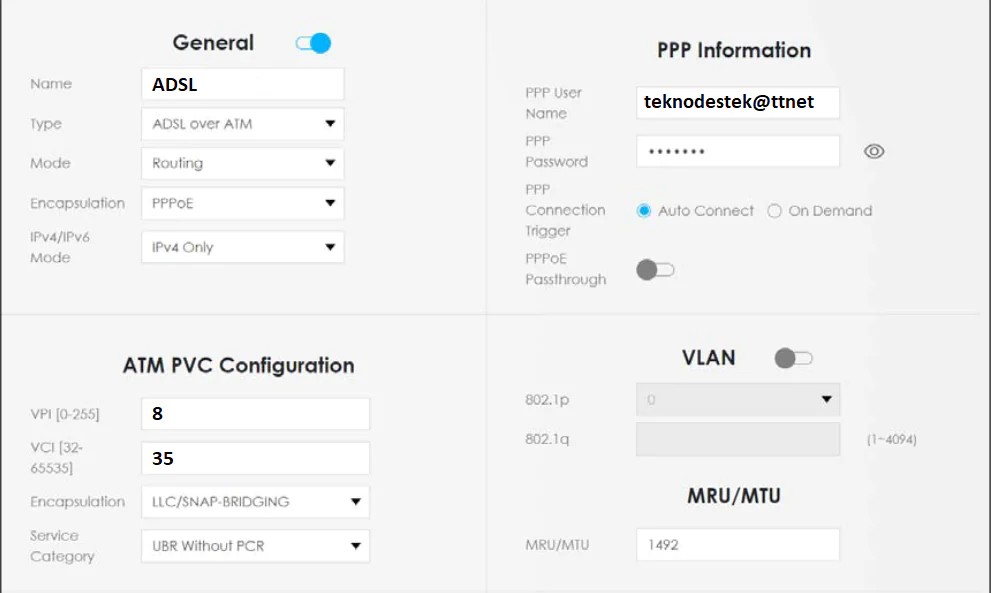
Task: Enable the VLAN toggle
Action: tap(793, 356)
